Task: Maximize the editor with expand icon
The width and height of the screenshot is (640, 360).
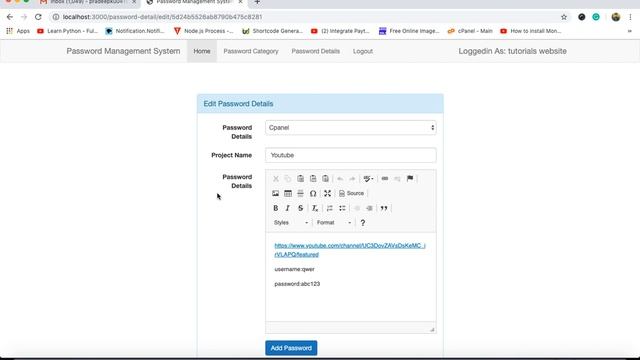Action: [x=327, y=193]
